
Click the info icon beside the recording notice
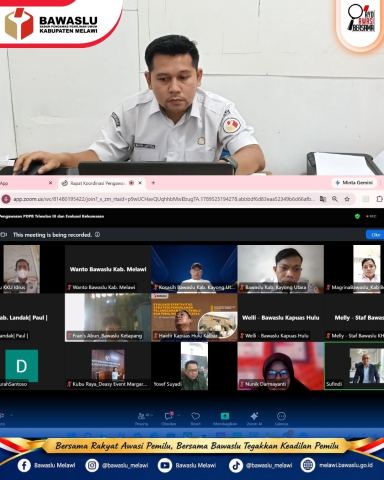pos(97,235)
